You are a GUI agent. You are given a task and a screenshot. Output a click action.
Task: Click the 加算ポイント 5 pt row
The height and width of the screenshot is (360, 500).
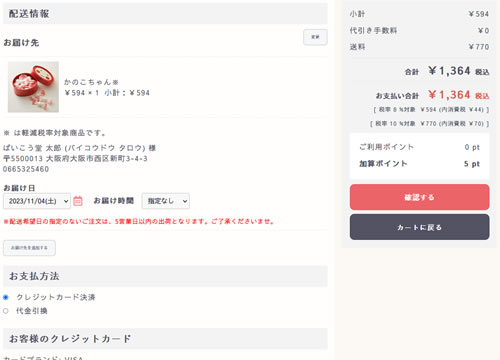click(419, 164)
